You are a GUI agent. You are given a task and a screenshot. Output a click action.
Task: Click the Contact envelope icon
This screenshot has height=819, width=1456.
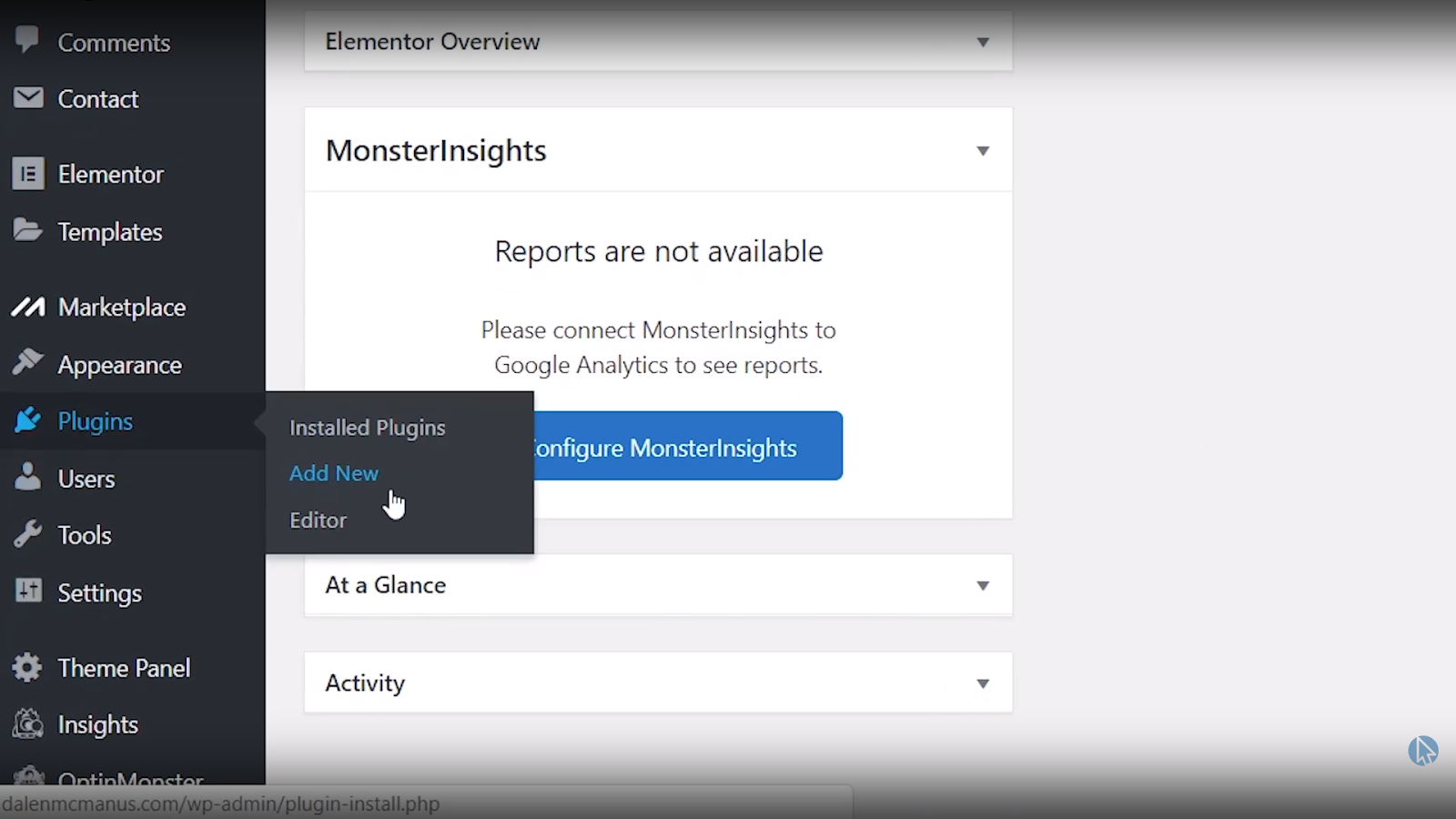point(28,97)
